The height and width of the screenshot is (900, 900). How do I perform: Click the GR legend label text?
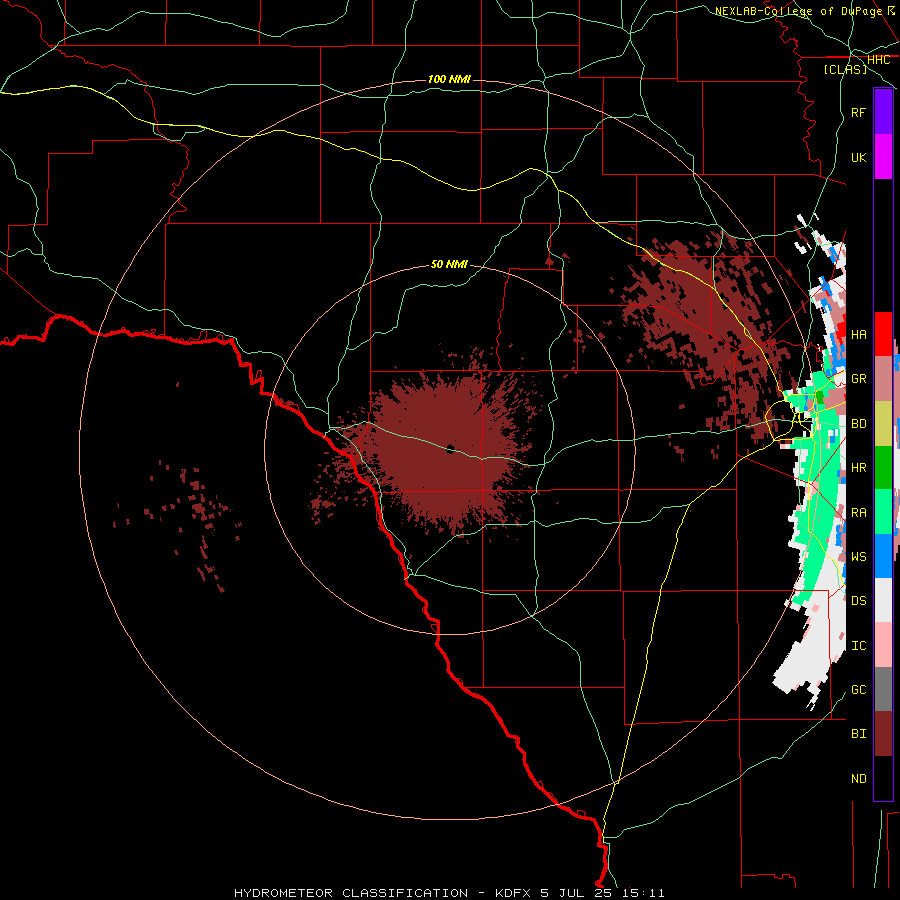coord(858,379)
